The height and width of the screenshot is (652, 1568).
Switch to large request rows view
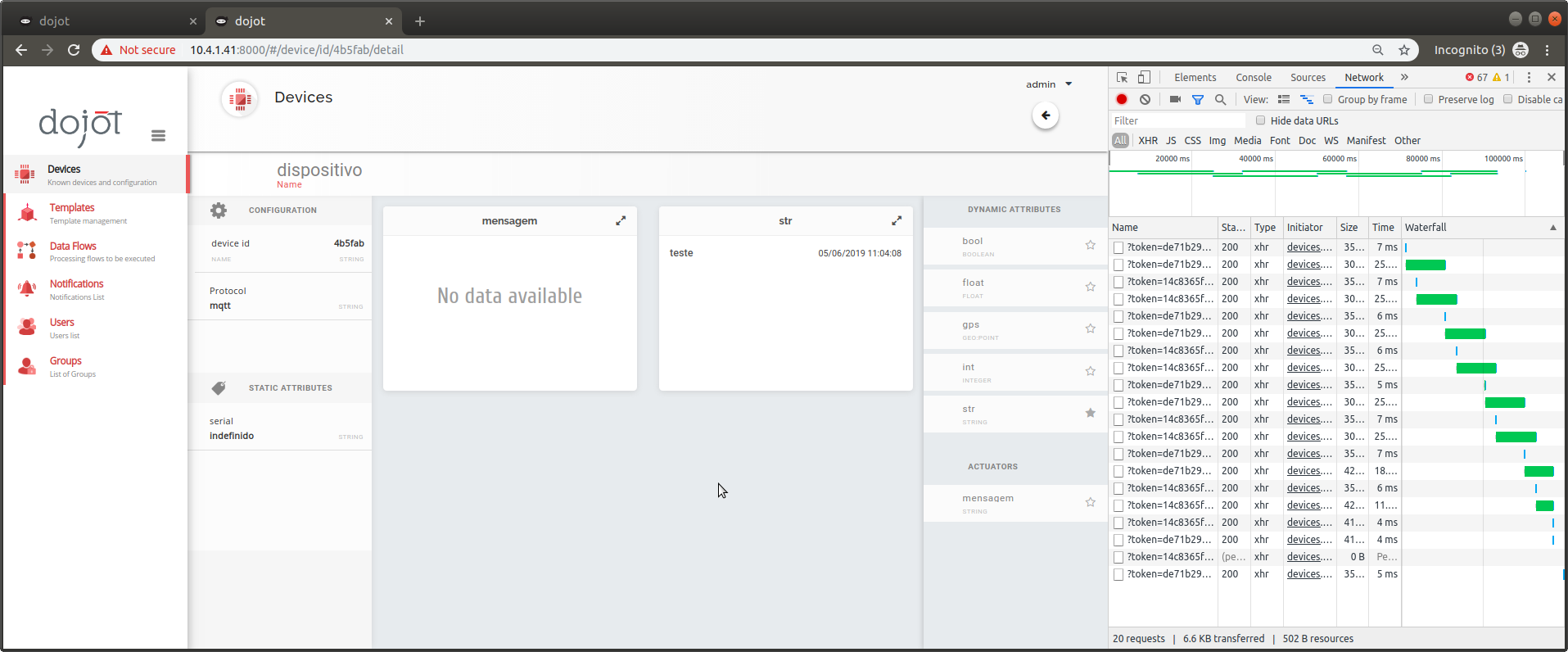pyautogui.click(x=1284, y=99)
